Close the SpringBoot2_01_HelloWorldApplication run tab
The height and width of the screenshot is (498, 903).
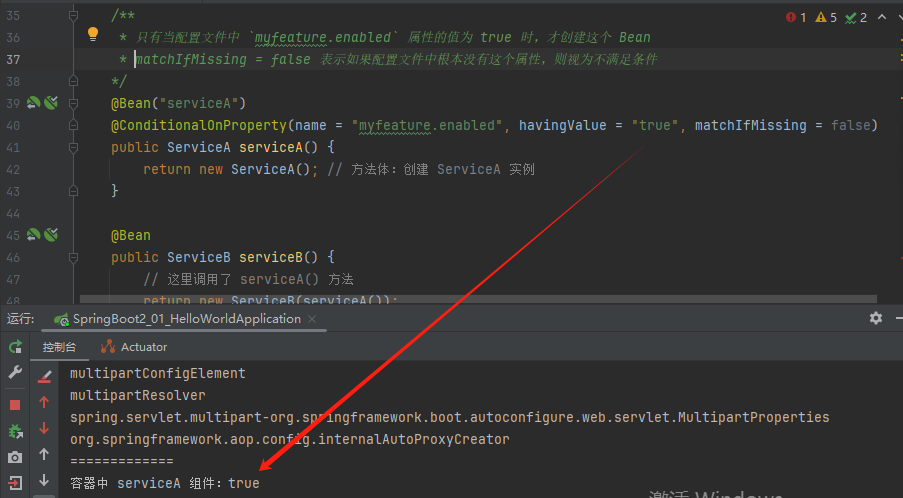(x=312, y=318)
